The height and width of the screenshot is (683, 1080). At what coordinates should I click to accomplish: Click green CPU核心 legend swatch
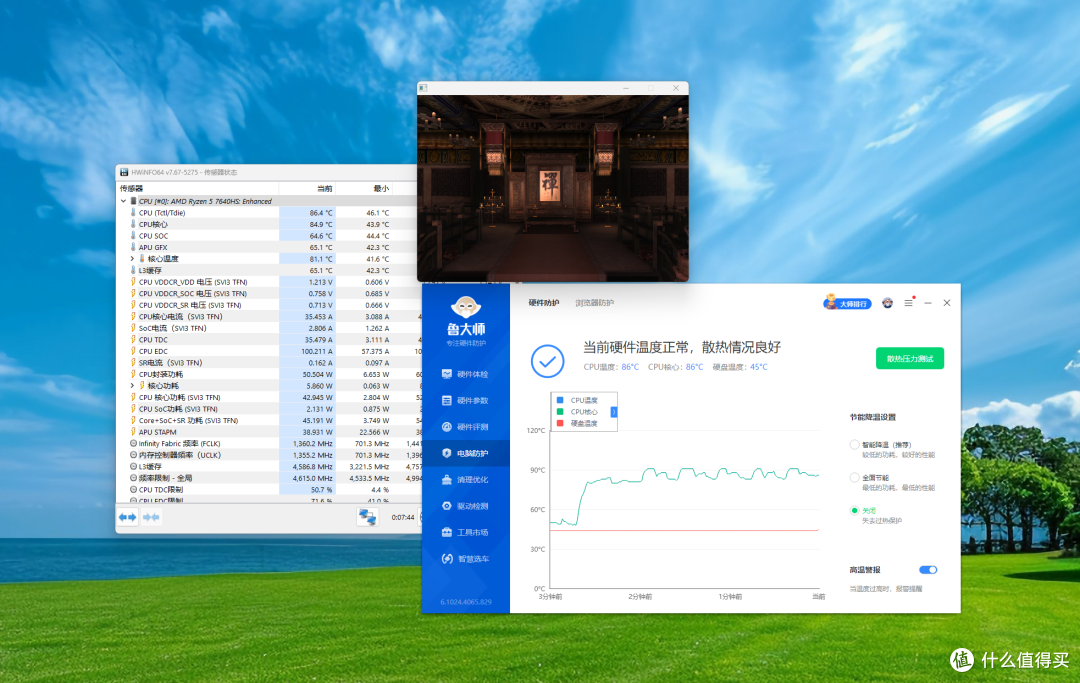click(x=560, y=412)
